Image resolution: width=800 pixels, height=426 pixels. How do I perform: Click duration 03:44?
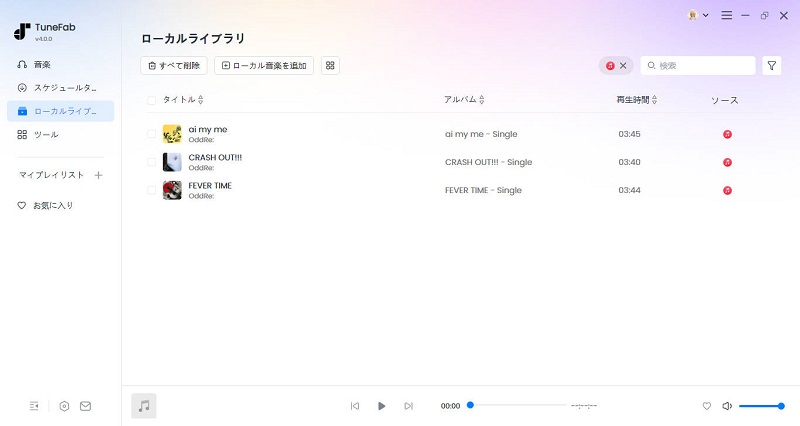(629, 190)
